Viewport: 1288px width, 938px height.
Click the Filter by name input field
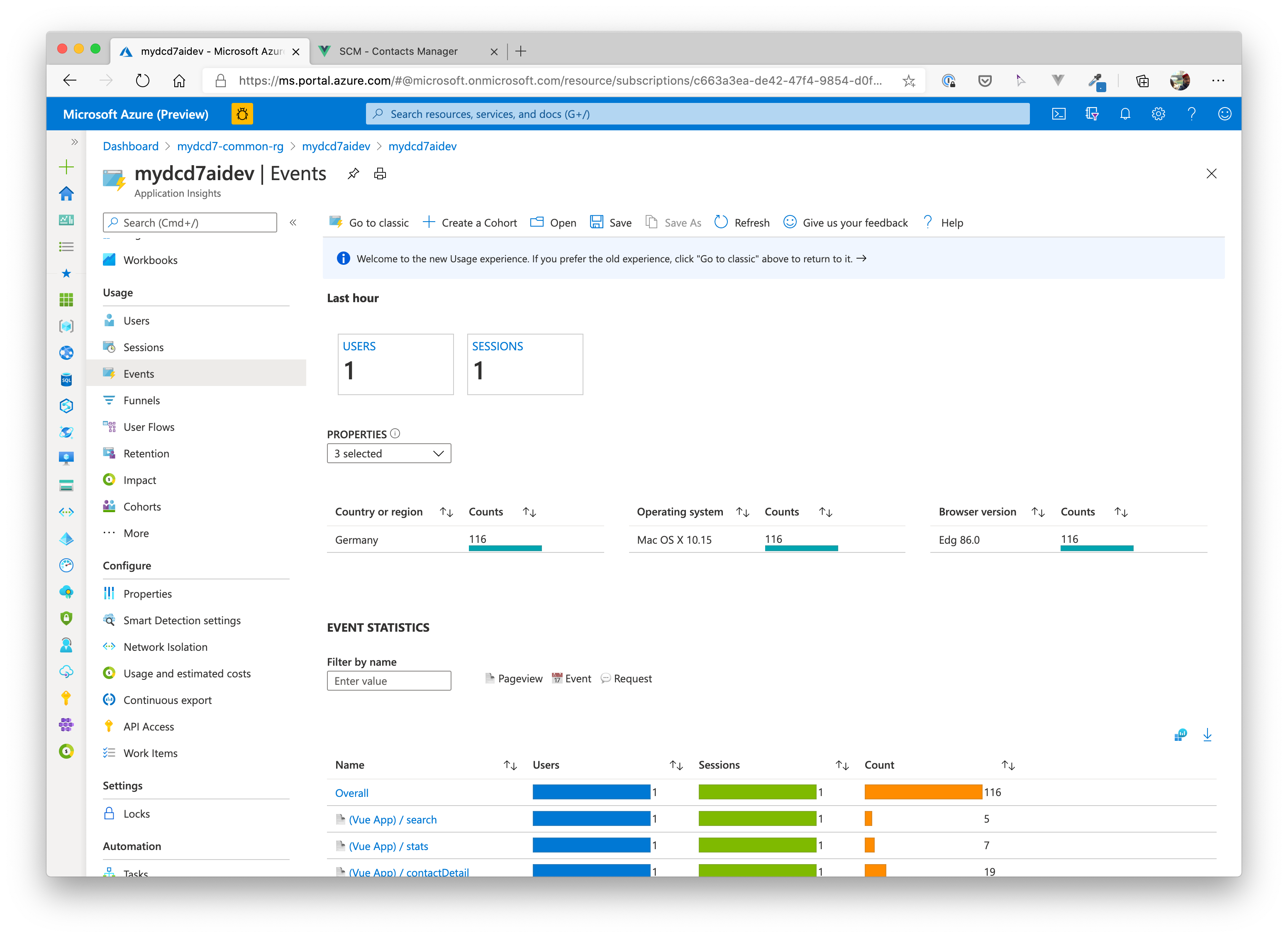click(x=389, y=681)
